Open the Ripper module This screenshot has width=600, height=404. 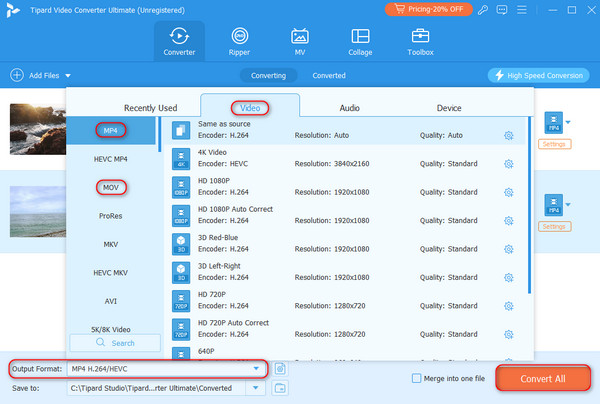click(240, 41)
